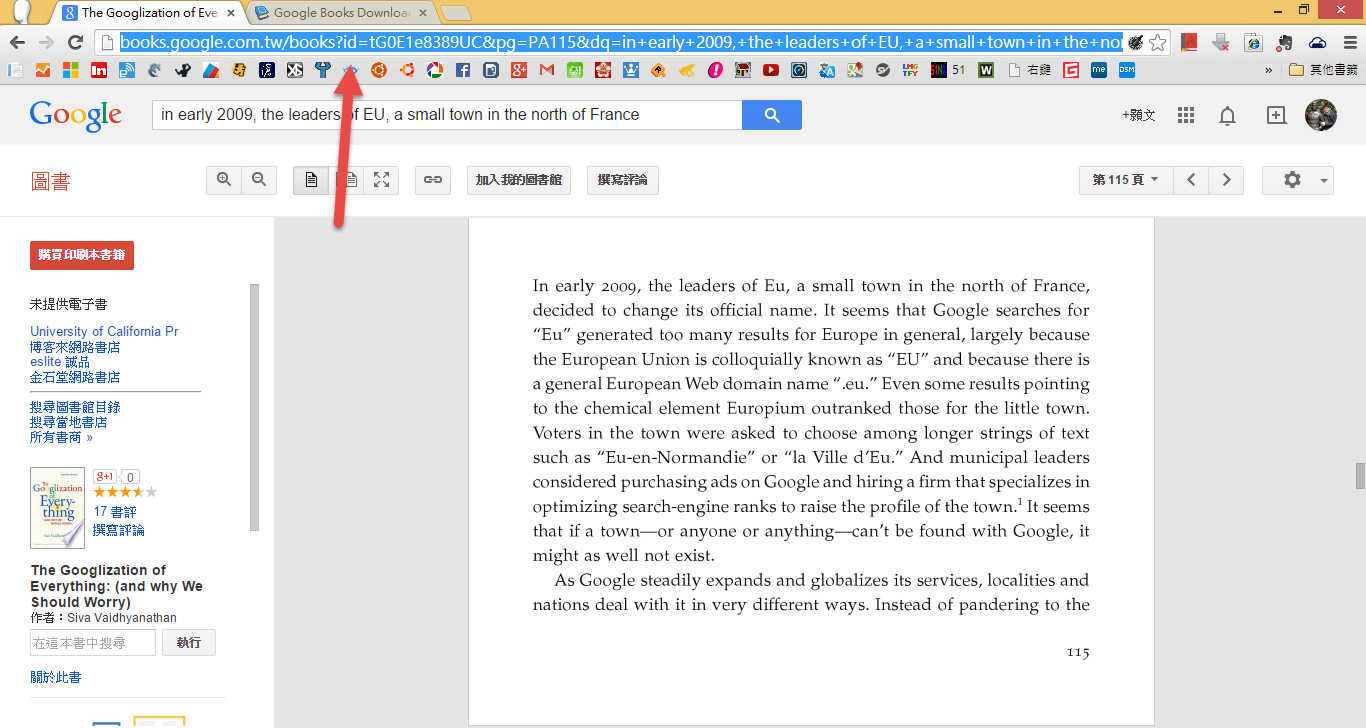This screenshot has height=728, width=1366.
Task: Click the Google+ share plus-box icon
Action: 1276,115
